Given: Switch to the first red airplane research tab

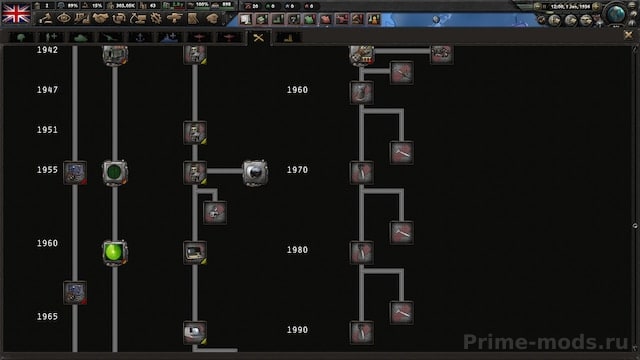Looking at the screenshot, I should (x=199, y=38).
